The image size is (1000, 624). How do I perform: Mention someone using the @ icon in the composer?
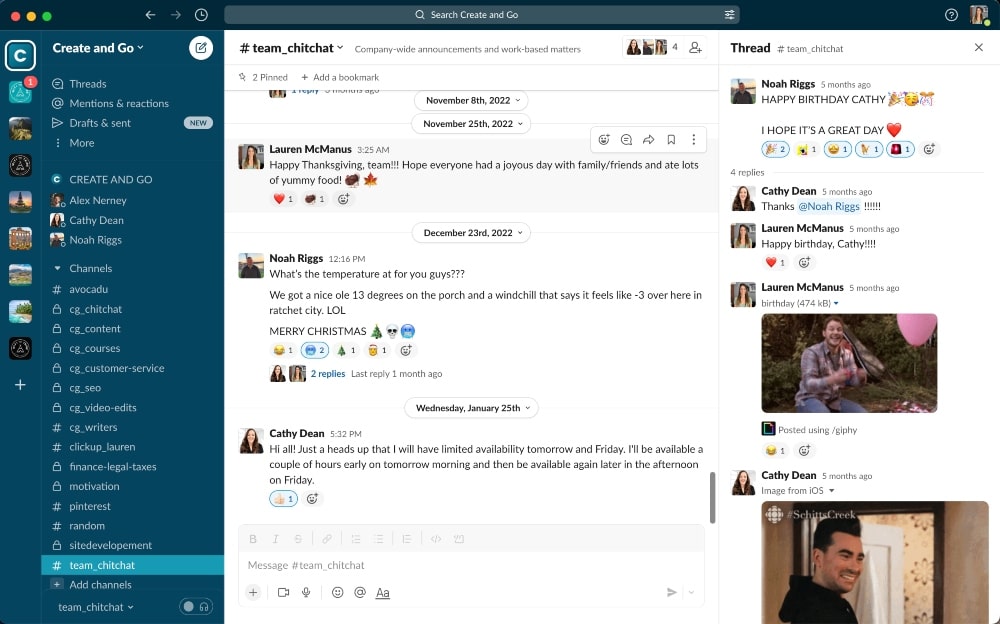click(361, 592)
